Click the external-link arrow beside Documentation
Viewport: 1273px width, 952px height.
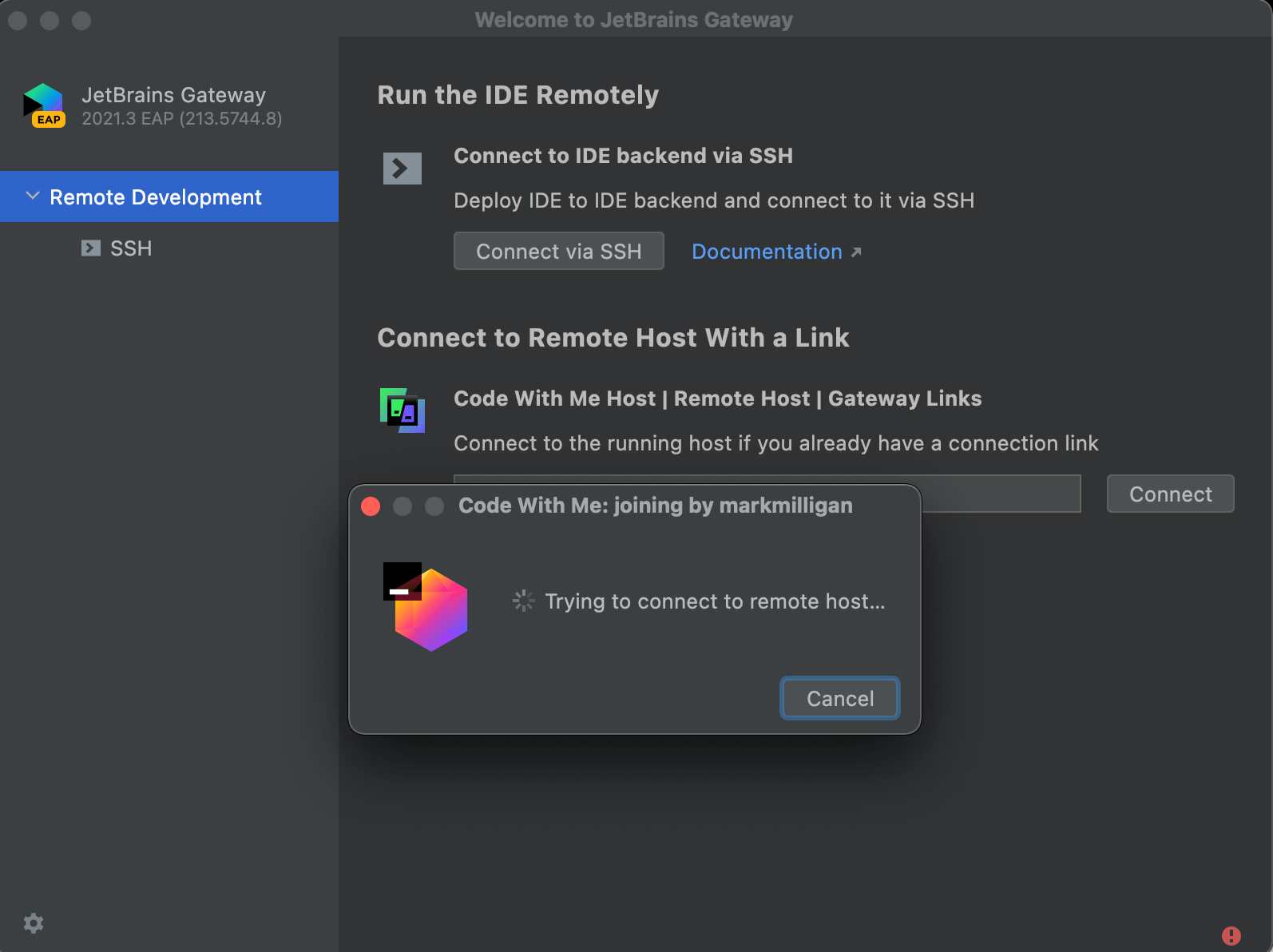click(856, 252)
